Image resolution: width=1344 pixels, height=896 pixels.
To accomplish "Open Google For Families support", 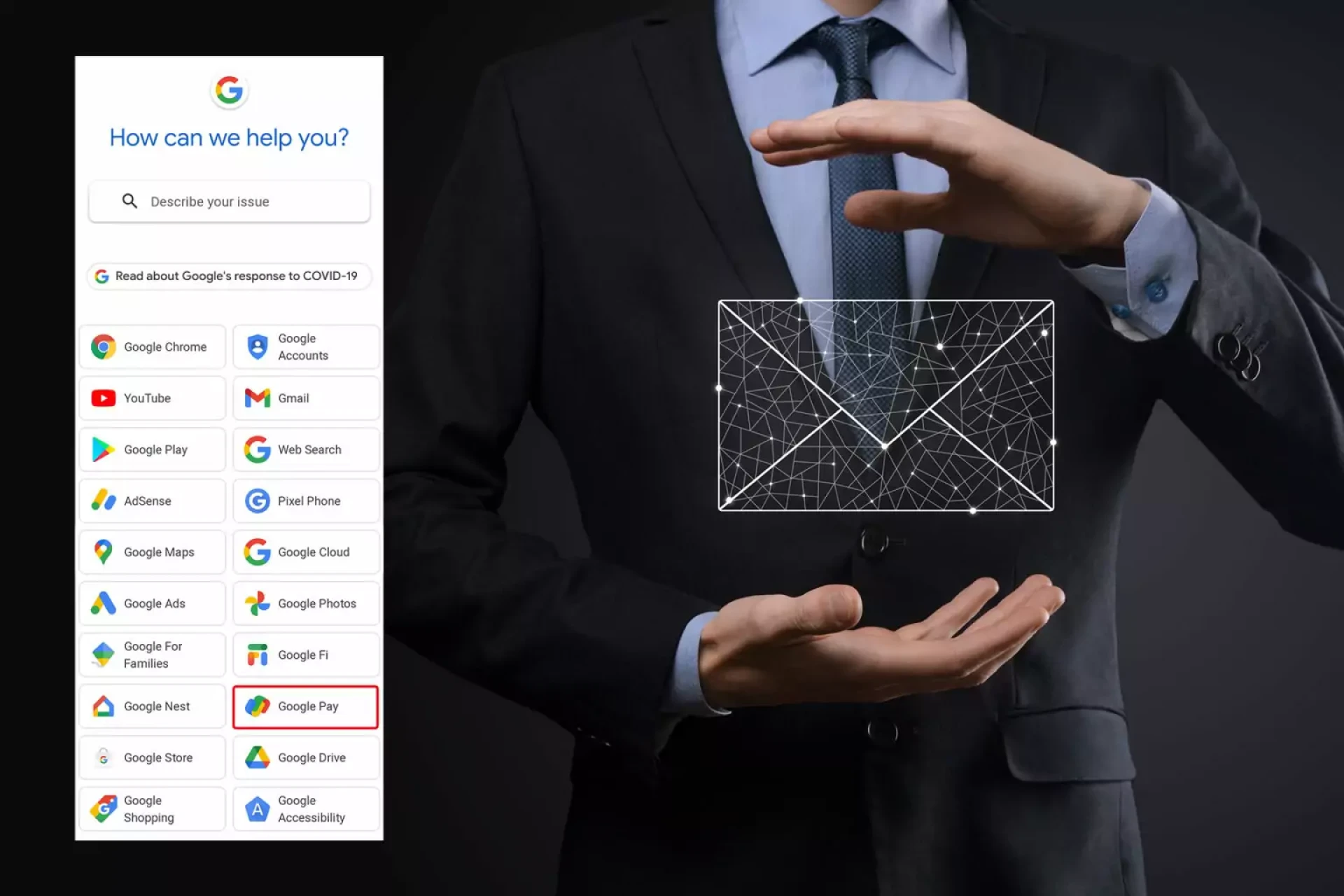I will (153, 655).
